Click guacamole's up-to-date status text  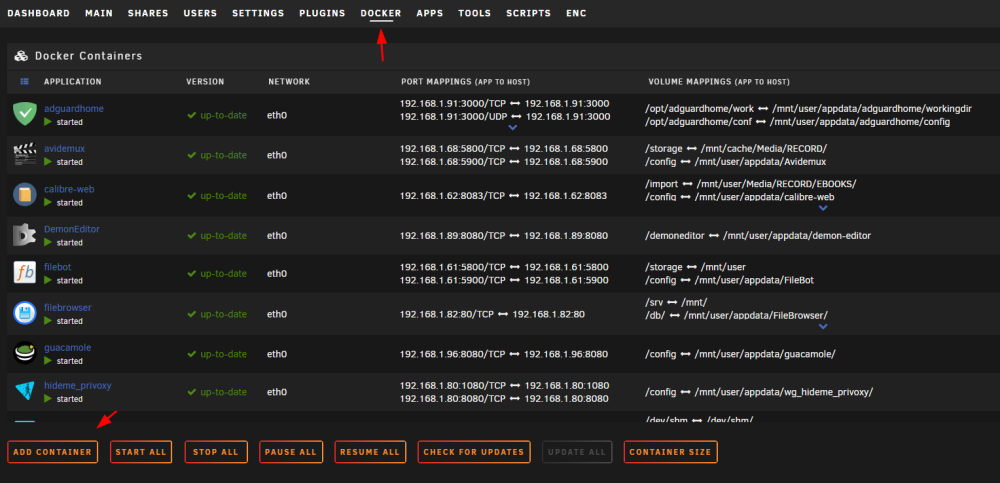223,354
